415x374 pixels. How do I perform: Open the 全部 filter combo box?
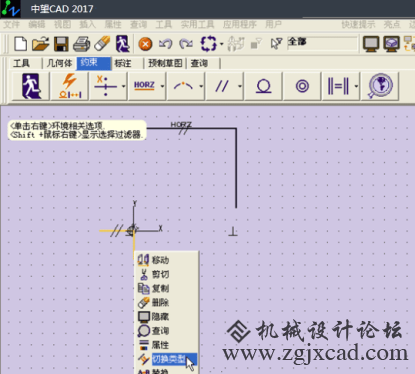click(x=322, y=43)
